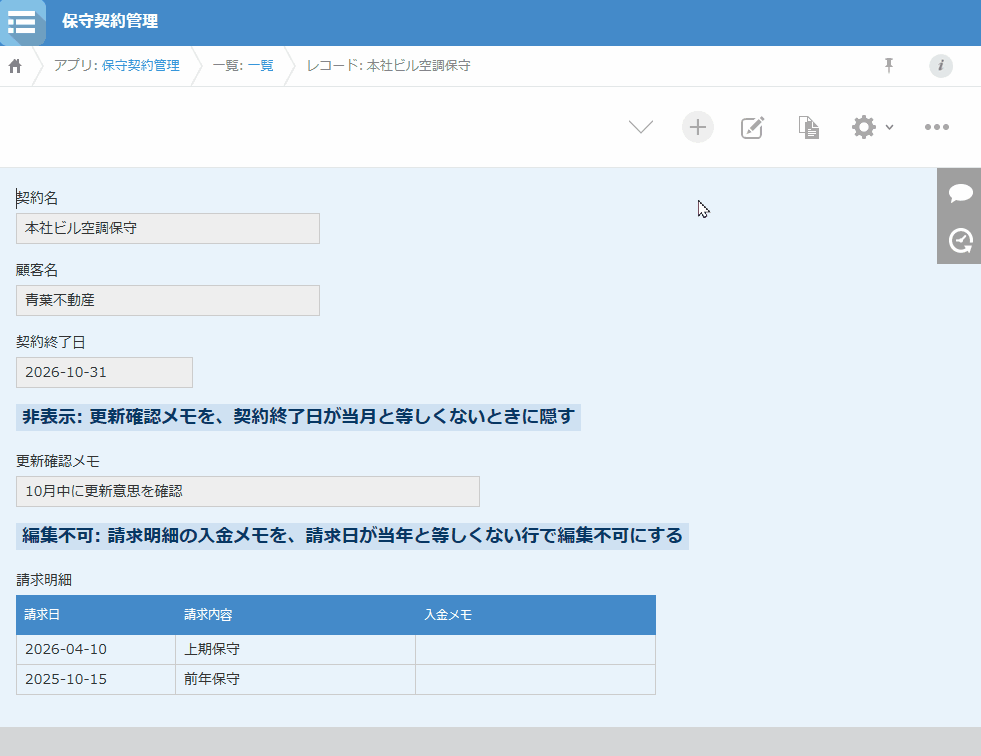This screenshot has width=981, height=756.
Task: Duplicate the record using the copy icon
Action: point(808,128)
